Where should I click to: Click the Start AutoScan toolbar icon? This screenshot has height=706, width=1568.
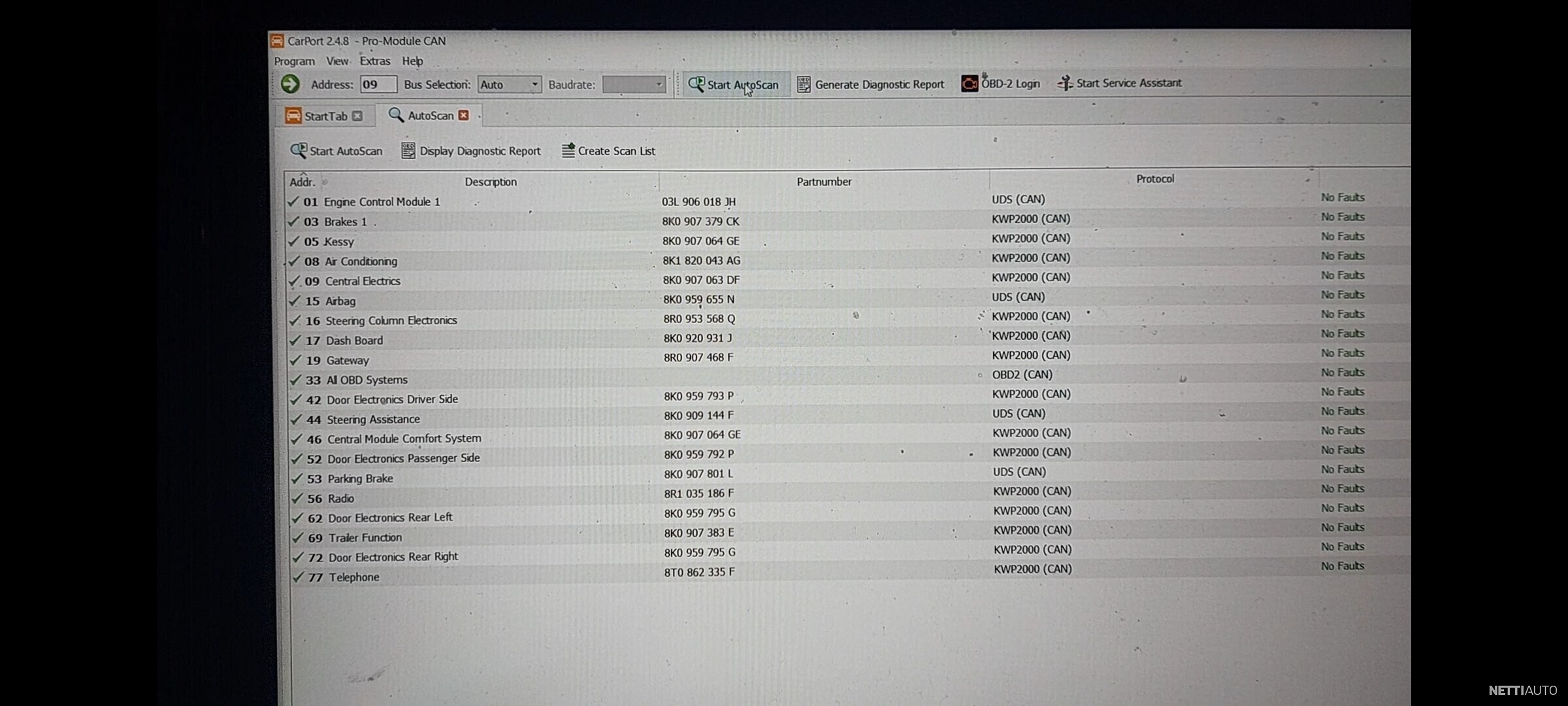pos(696,84)
